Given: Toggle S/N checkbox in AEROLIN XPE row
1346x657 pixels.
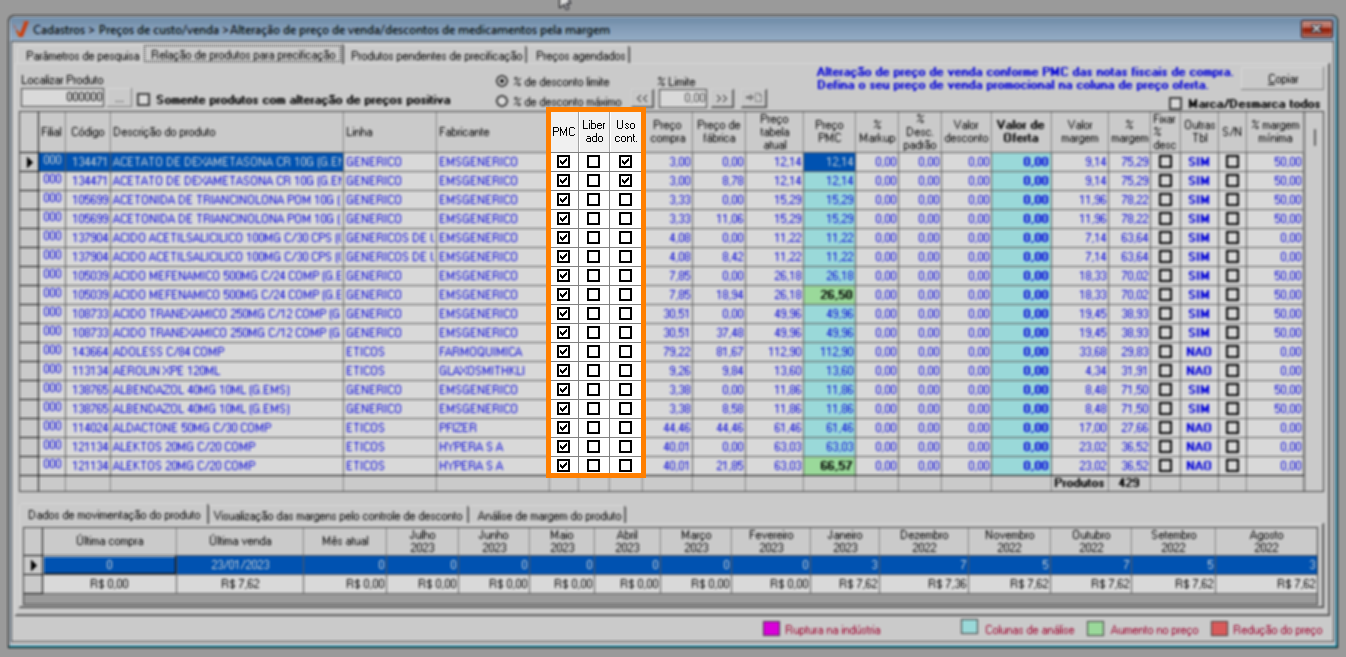Looking at the screenshot, I should 1232,371.
